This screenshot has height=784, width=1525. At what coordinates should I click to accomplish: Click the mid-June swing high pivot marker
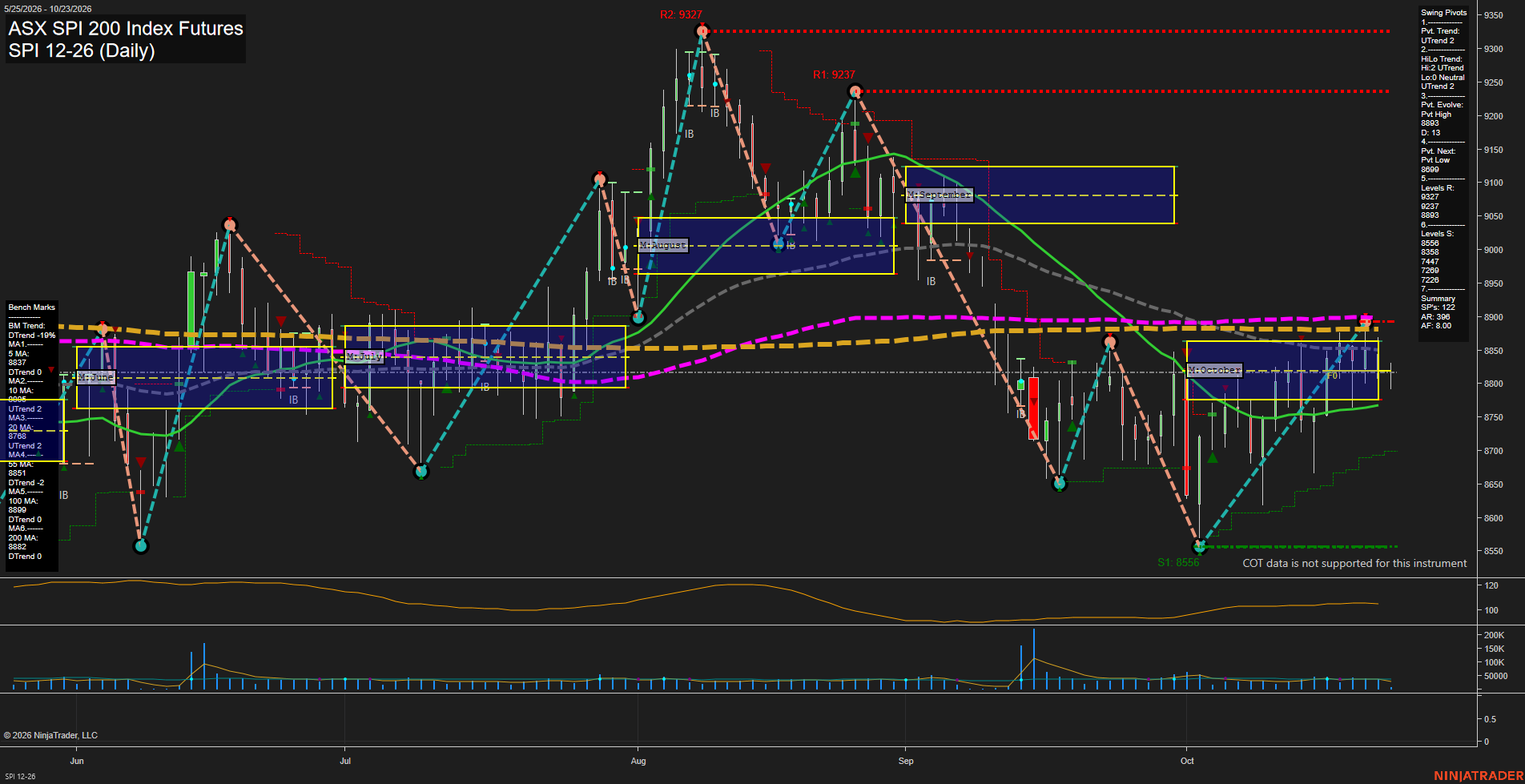[x=231, y=225]
